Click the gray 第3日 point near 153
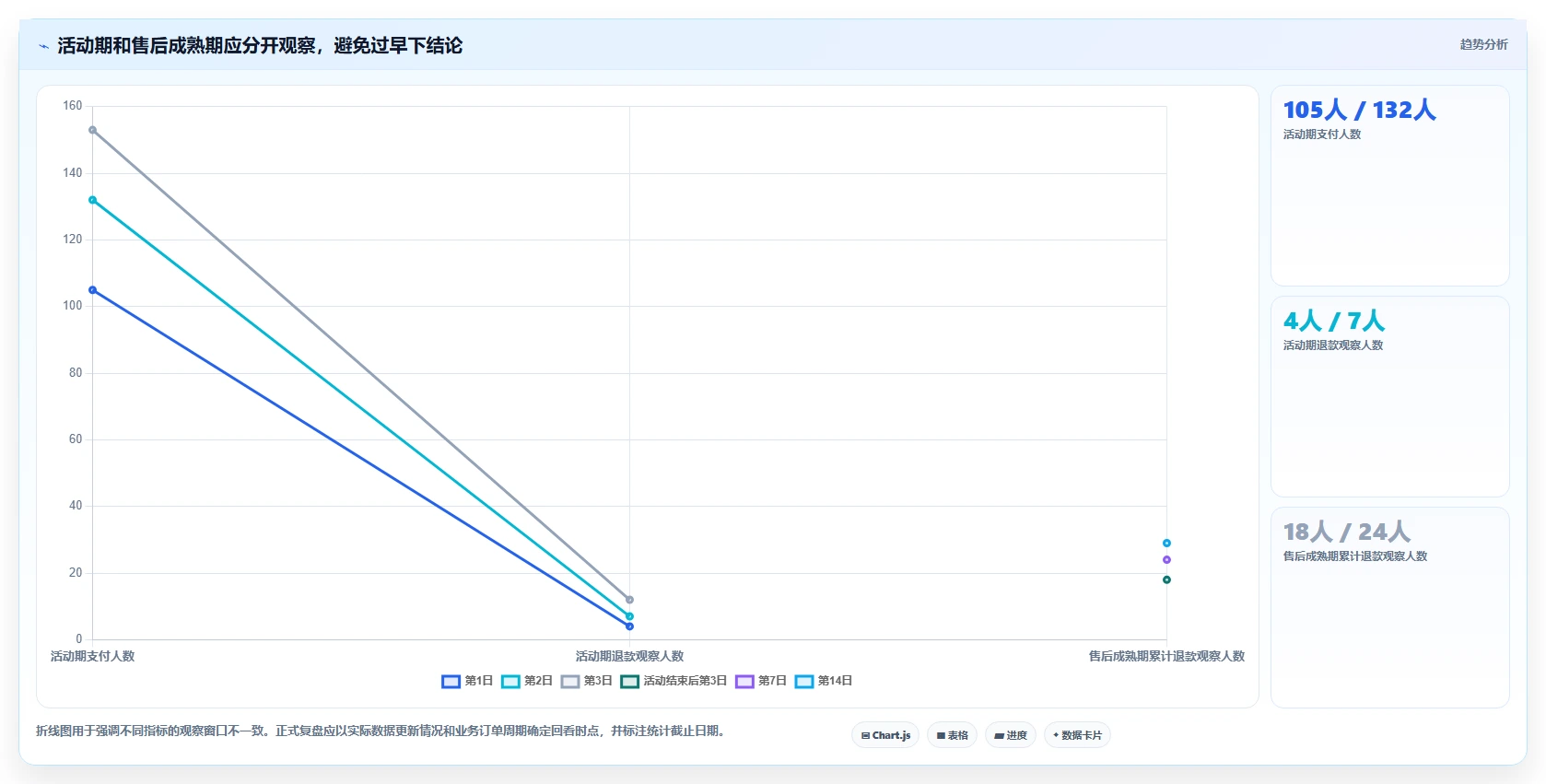This screenshot has width=1546, height=784. pyautogui.click(x=92, y=130)
